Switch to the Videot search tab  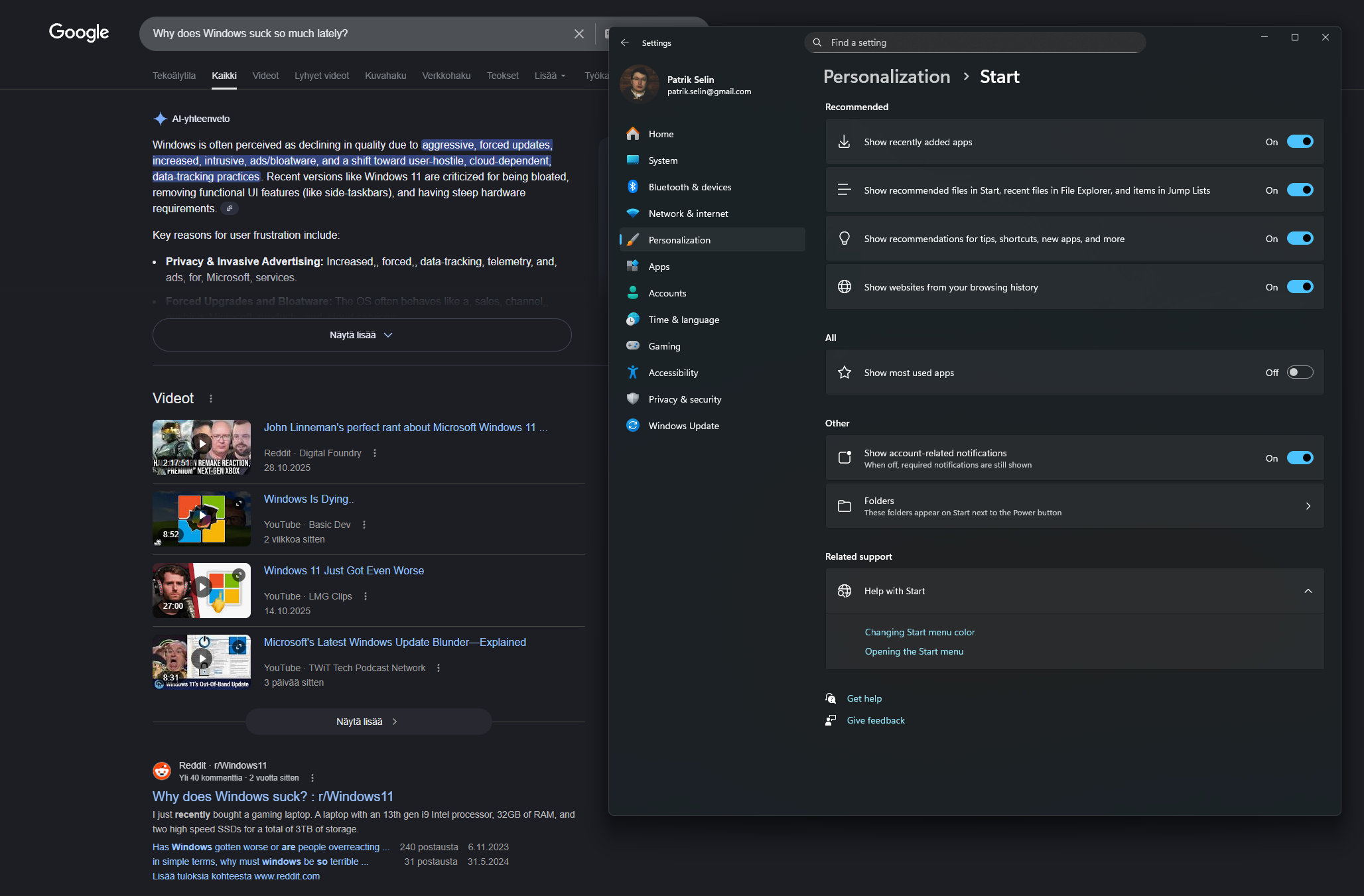click(265, 76)
